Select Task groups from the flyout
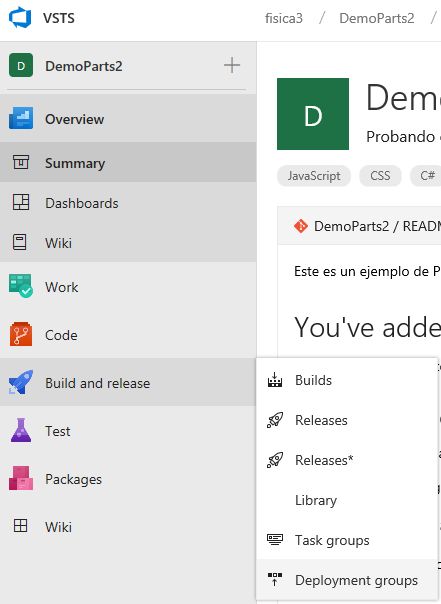Viewport: 441px width, 604px height. click(x=347, y=540)
